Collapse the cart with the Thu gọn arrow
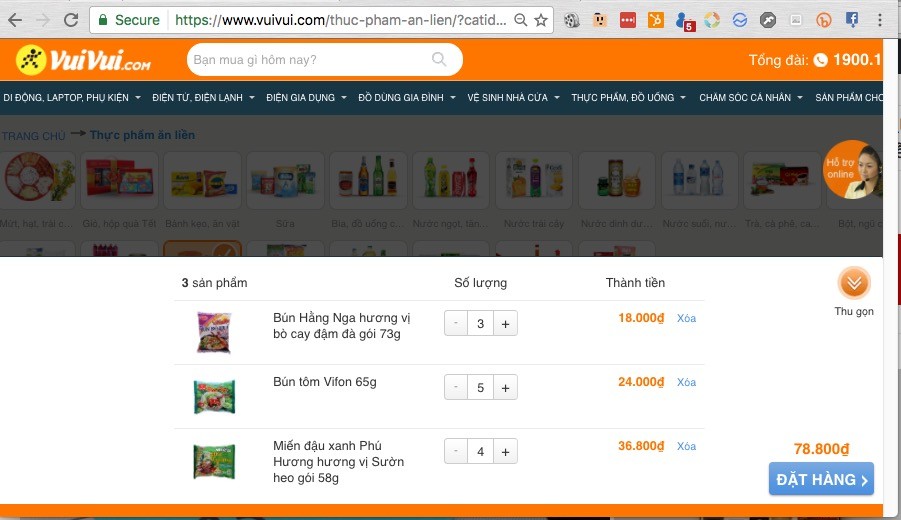Image resolution: width=901 pixels, height=520 pixels. [x=854, y=283]
